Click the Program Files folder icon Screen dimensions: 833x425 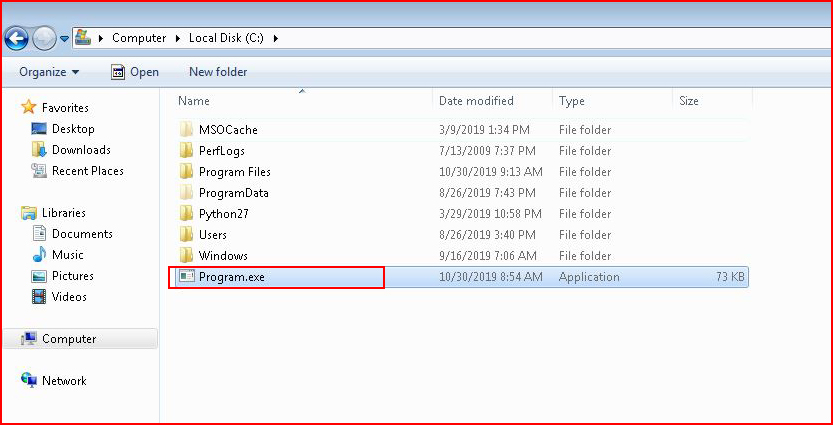coord(186,171)
